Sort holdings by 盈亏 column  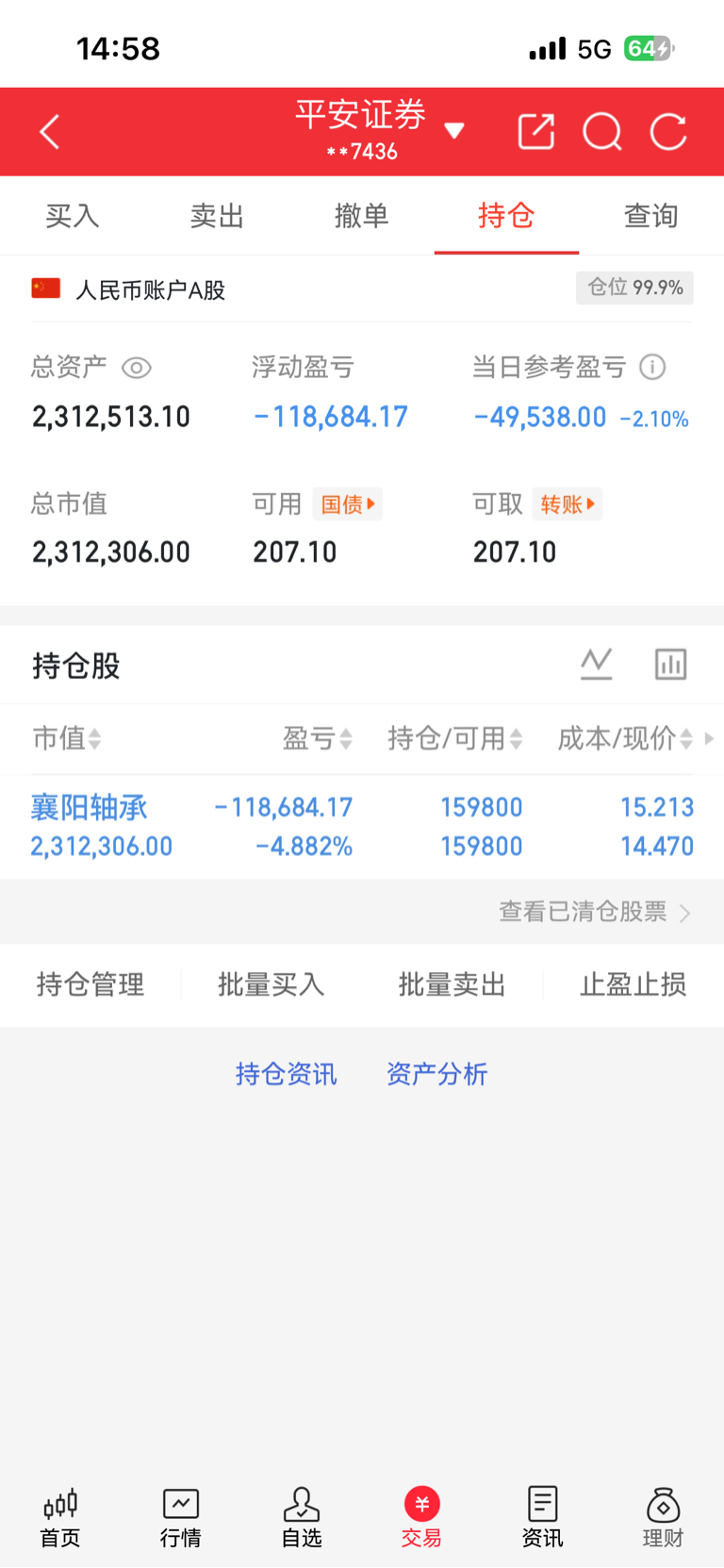pyautogui.click(x=318, y=738)
